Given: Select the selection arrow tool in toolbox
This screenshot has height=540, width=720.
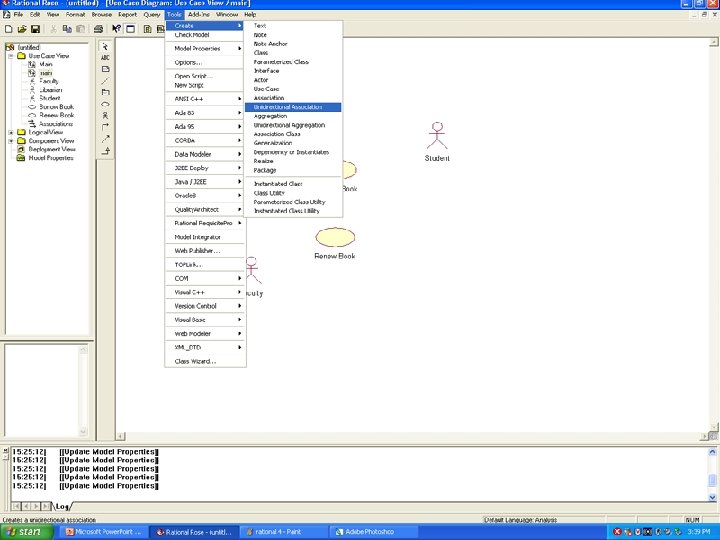Looking at the screenshot, I should (x=105, y=47).
